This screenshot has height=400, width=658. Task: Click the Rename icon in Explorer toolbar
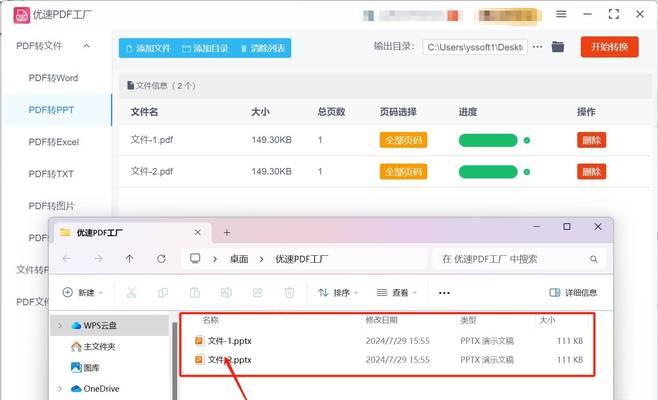pyautogui.click(x=226, y=293)
